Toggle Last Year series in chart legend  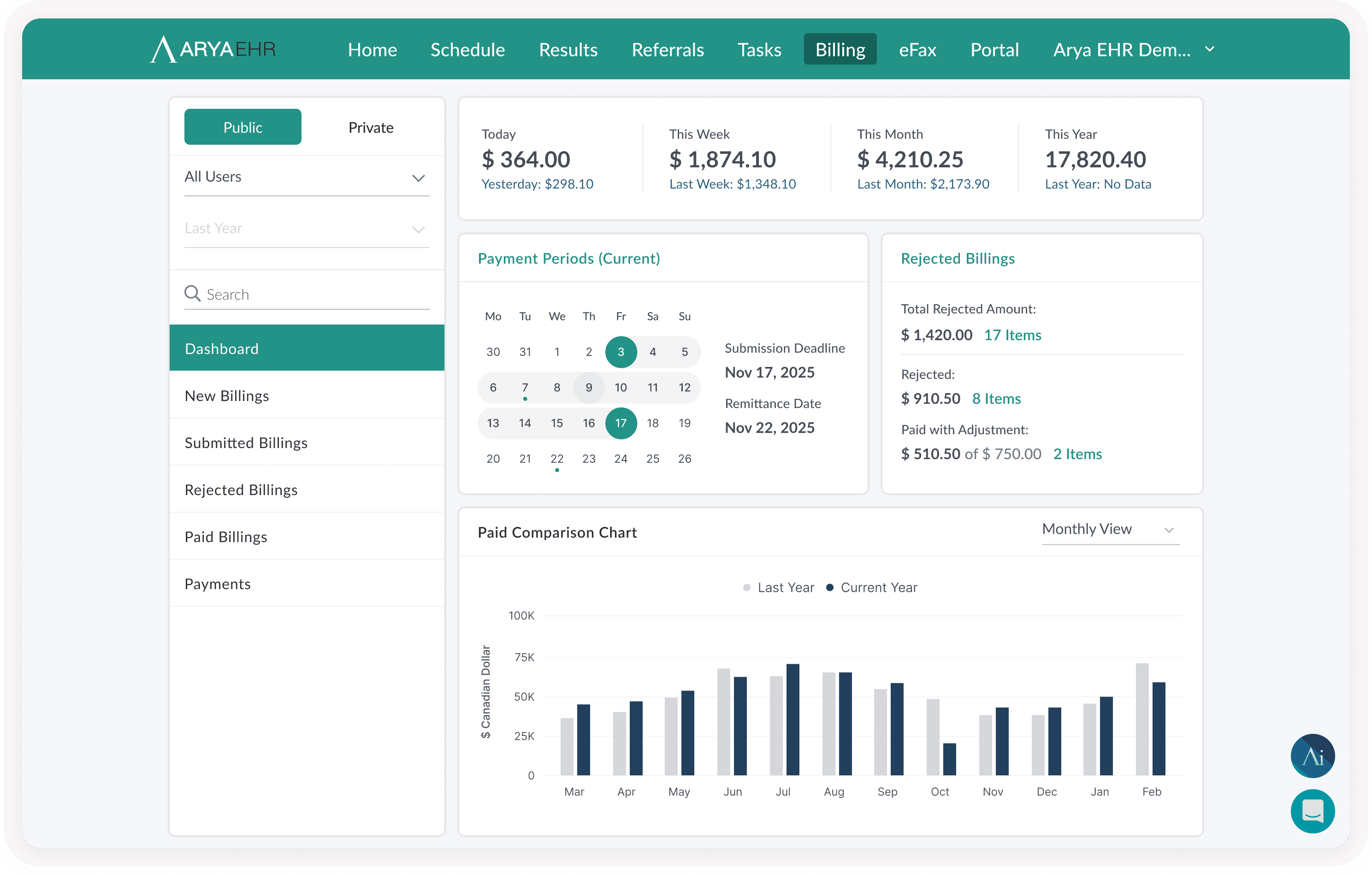point(778,587)
